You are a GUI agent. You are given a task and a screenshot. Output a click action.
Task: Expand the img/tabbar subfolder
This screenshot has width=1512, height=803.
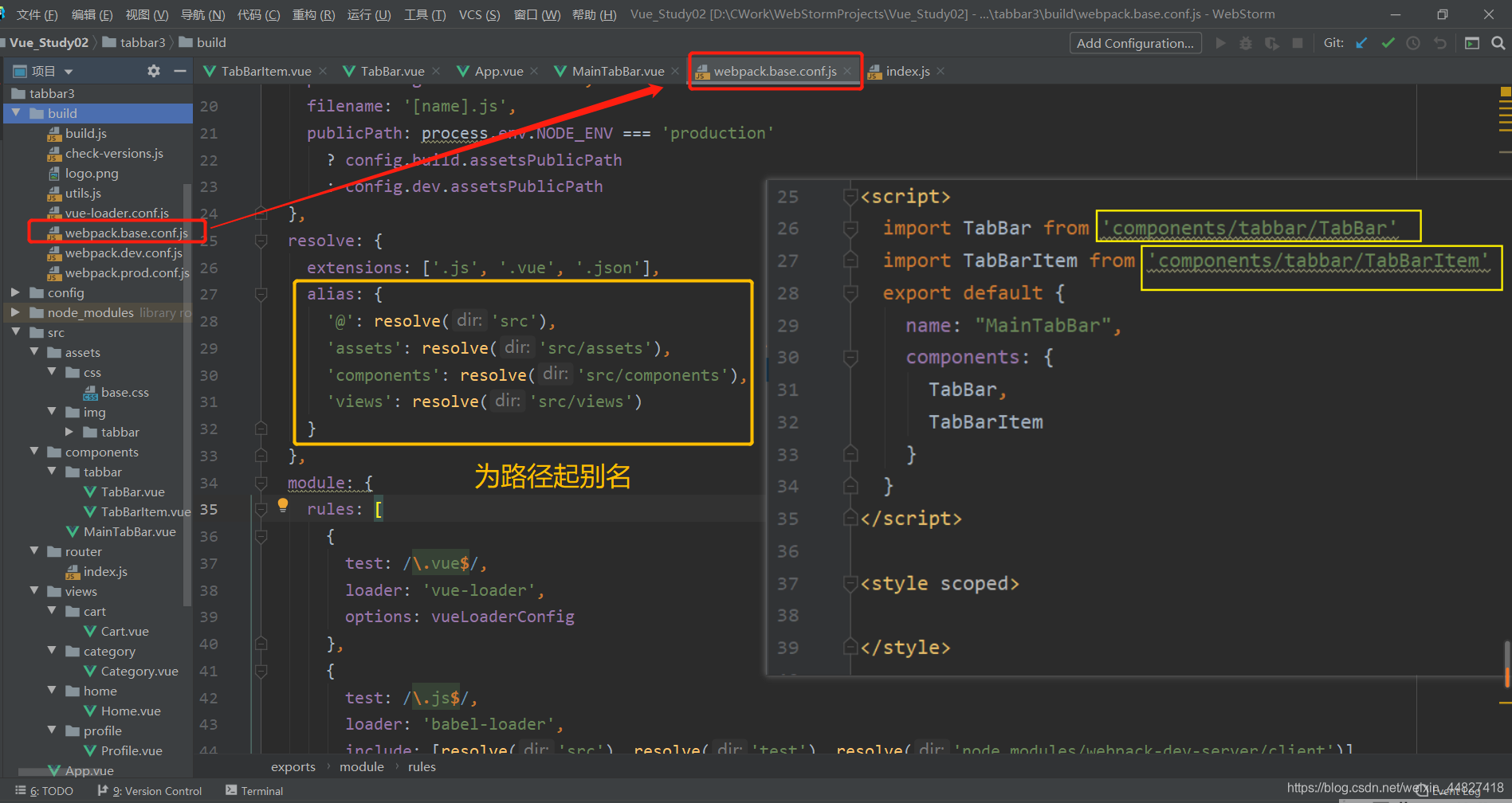(x=69, y=432)
